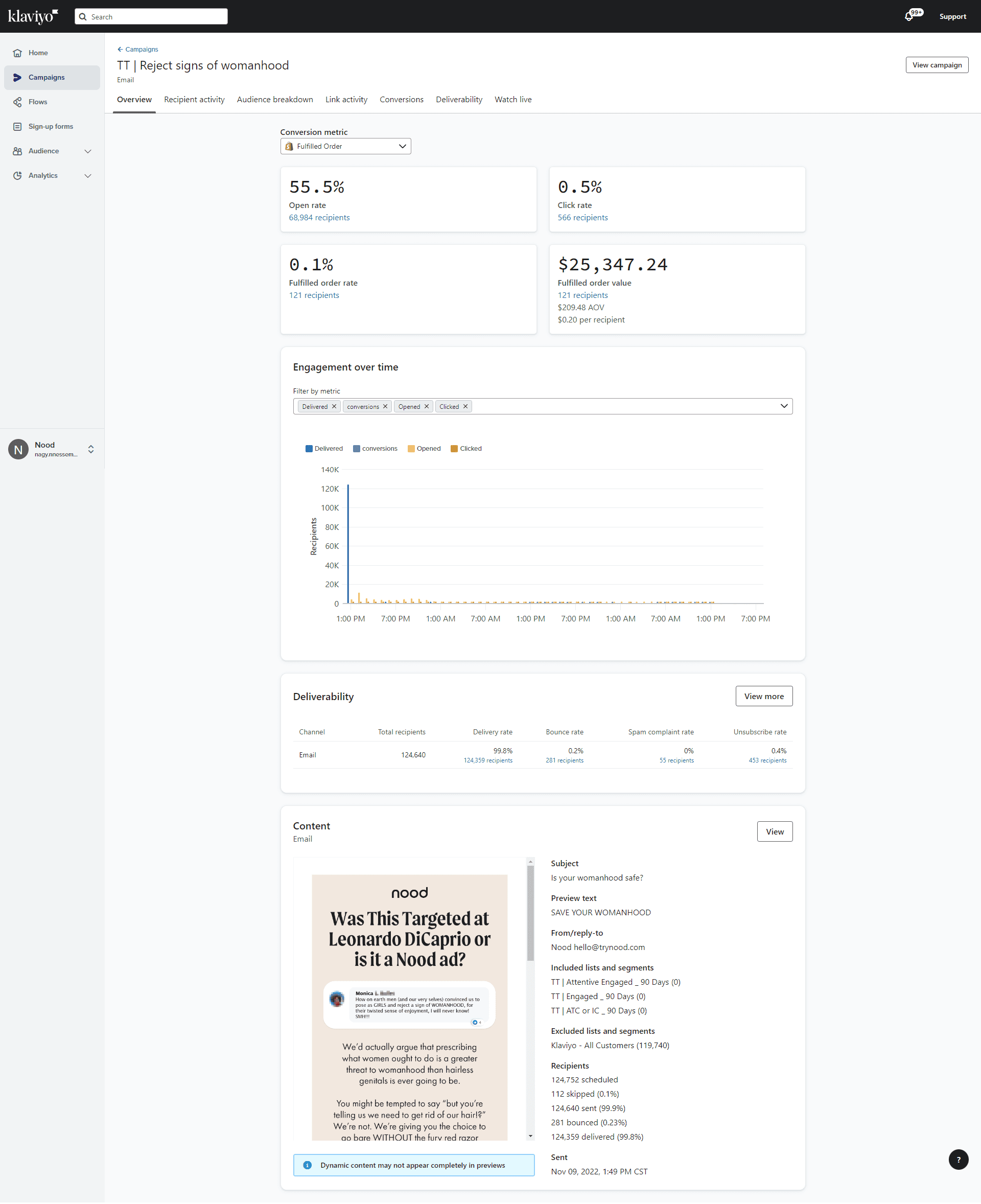Remove the conversions metric filter chip
This screenshot has width=981, height=1204.
tap(385, 406)
